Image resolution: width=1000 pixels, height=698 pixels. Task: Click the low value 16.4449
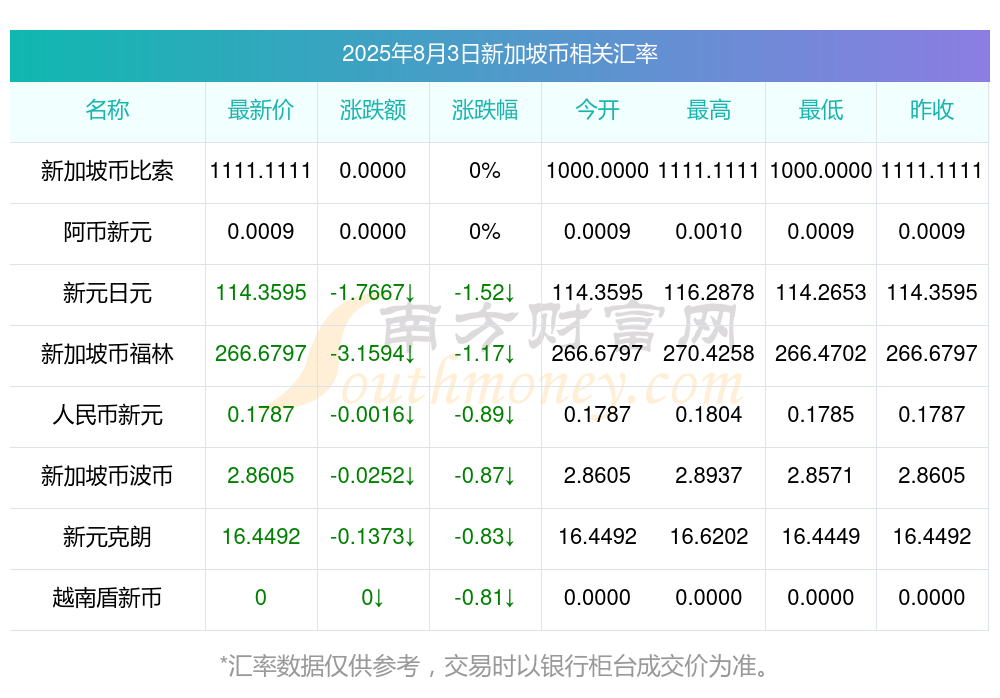point(821,537)
